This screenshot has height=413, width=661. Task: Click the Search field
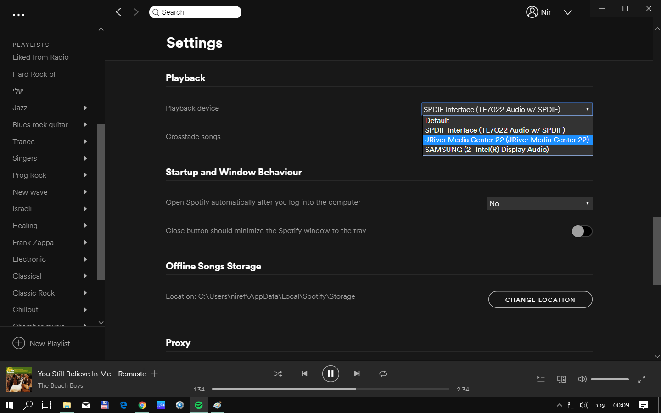click(195, 12)
